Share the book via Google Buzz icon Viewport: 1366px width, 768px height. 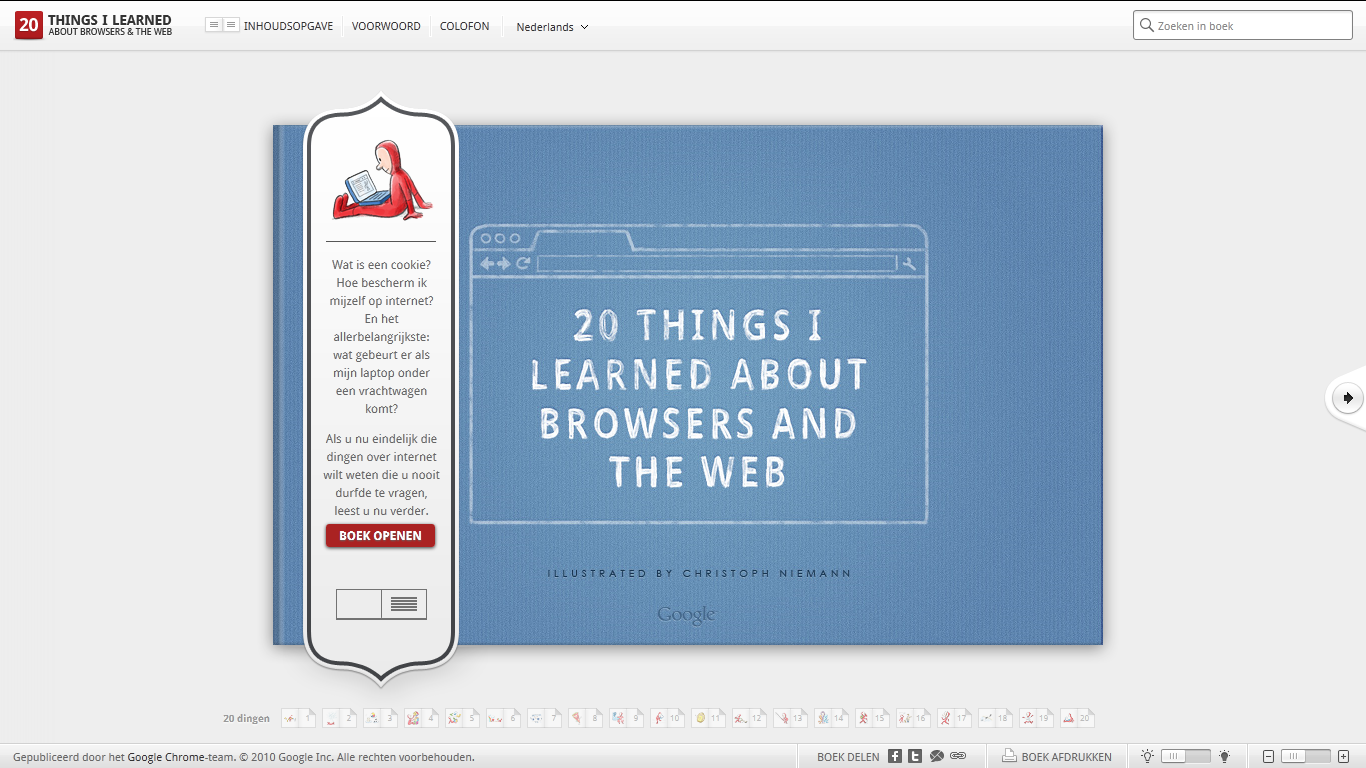937,756
